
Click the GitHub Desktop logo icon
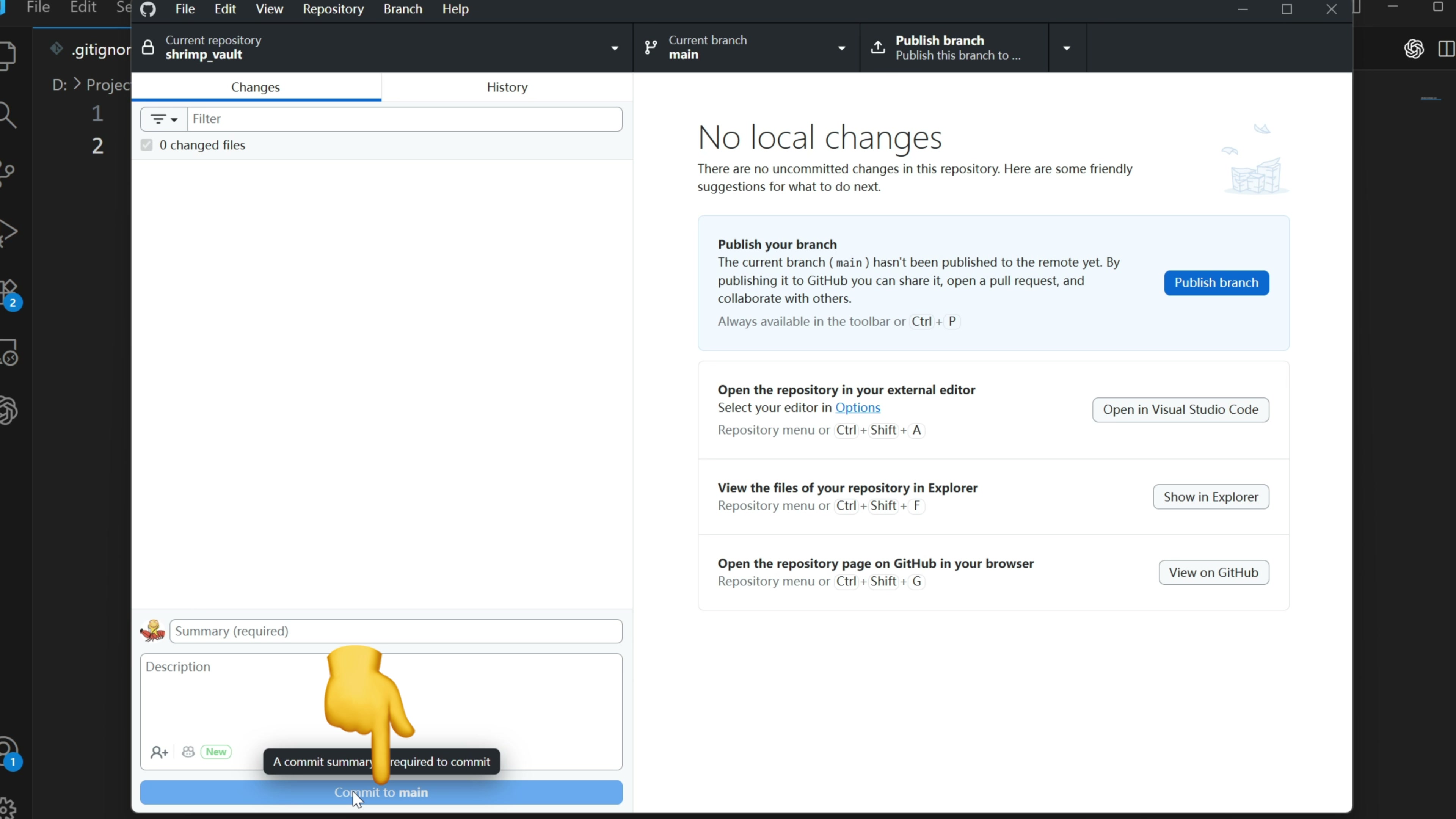[x=148, y=9]
